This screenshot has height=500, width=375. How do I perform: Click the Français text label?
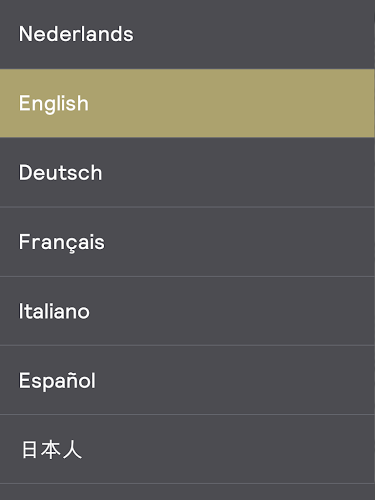coord(62,242)
